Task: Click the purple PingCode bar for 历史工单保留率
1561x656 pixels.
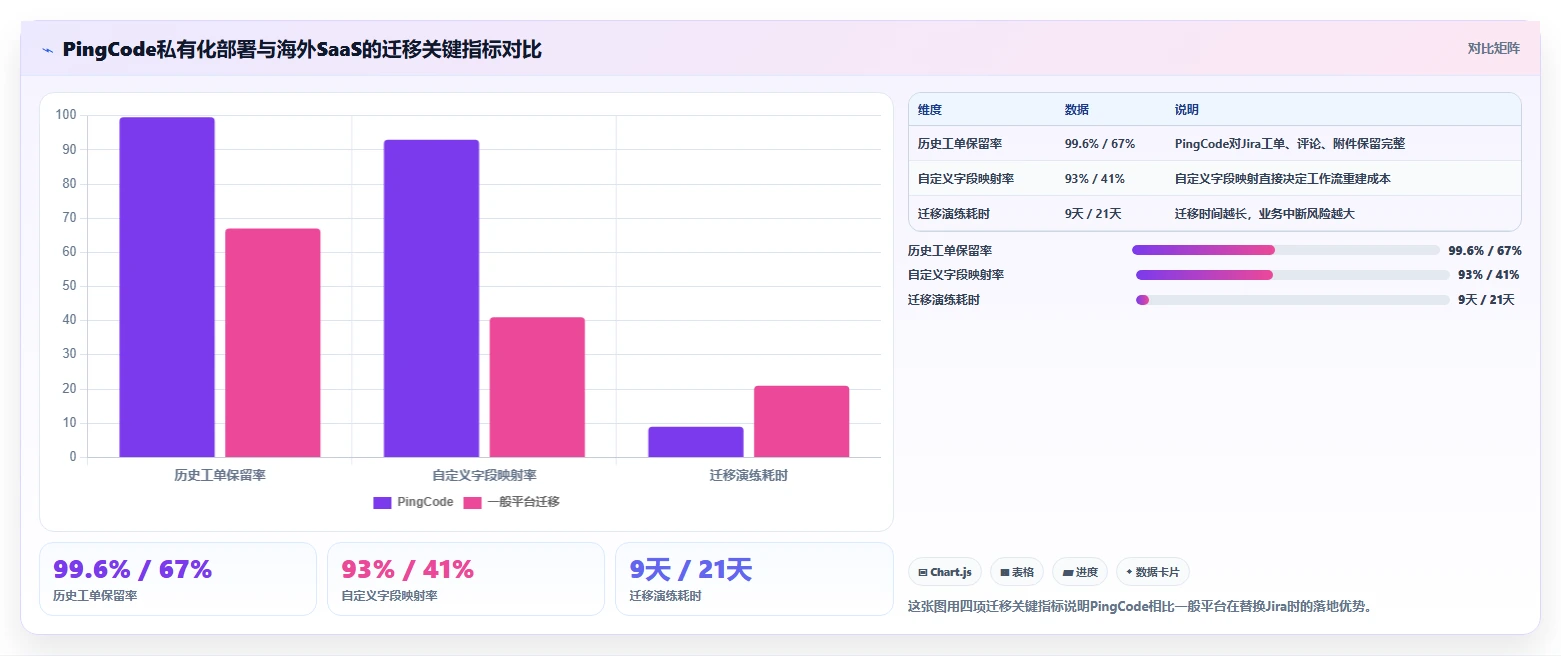Action: coord(167,287)
